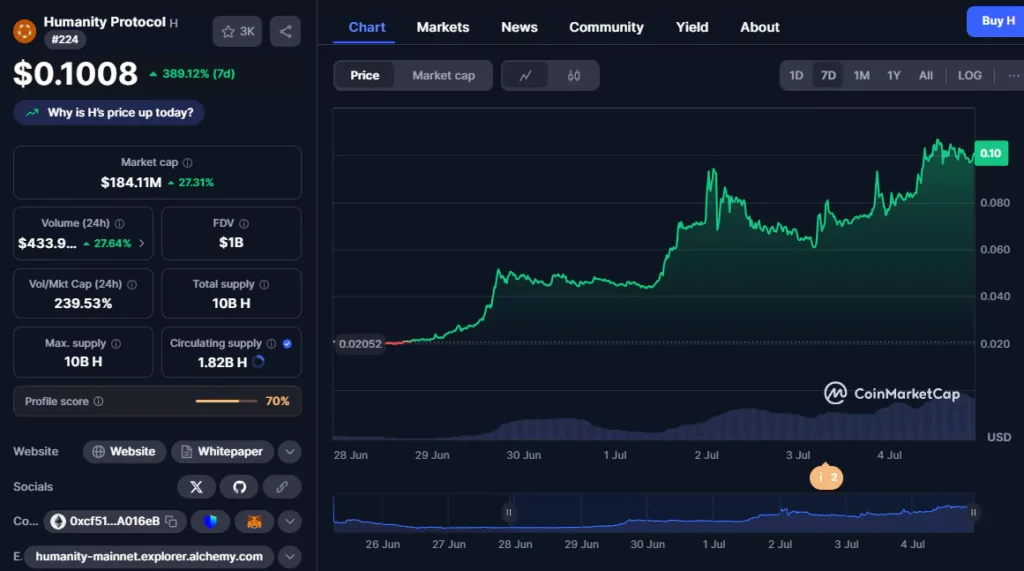Add to watchlist with the star 3K button

[x=237, y=31]
